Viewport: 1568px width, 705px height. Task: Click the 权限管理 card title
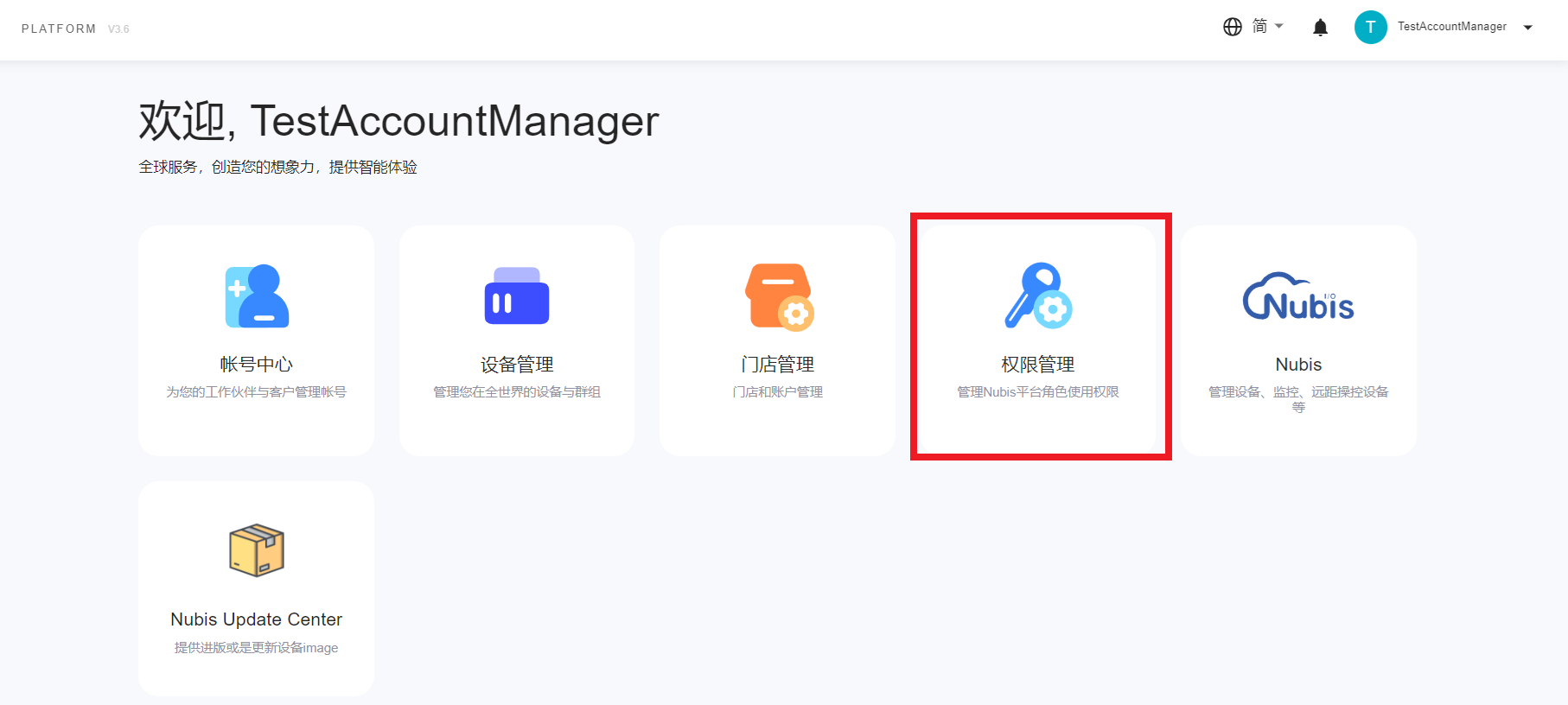point(1038,365)
